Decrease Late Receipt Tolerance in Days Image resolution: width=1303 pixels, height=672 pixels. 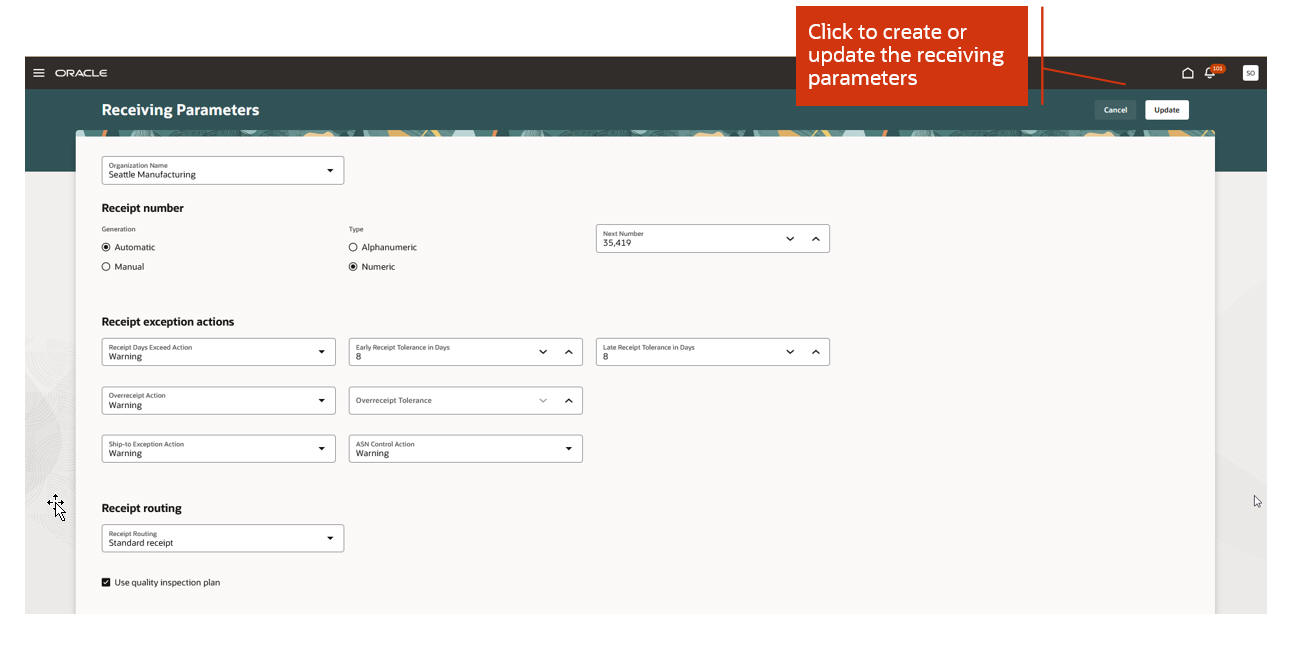pos(790,352)
